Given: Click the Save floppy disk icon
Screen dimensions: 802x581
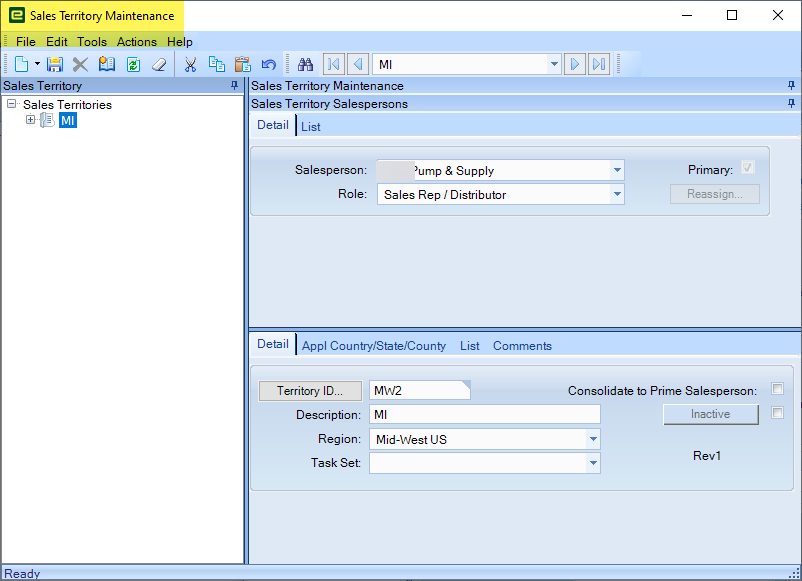Looking at the screenshot, I should 55,64.
